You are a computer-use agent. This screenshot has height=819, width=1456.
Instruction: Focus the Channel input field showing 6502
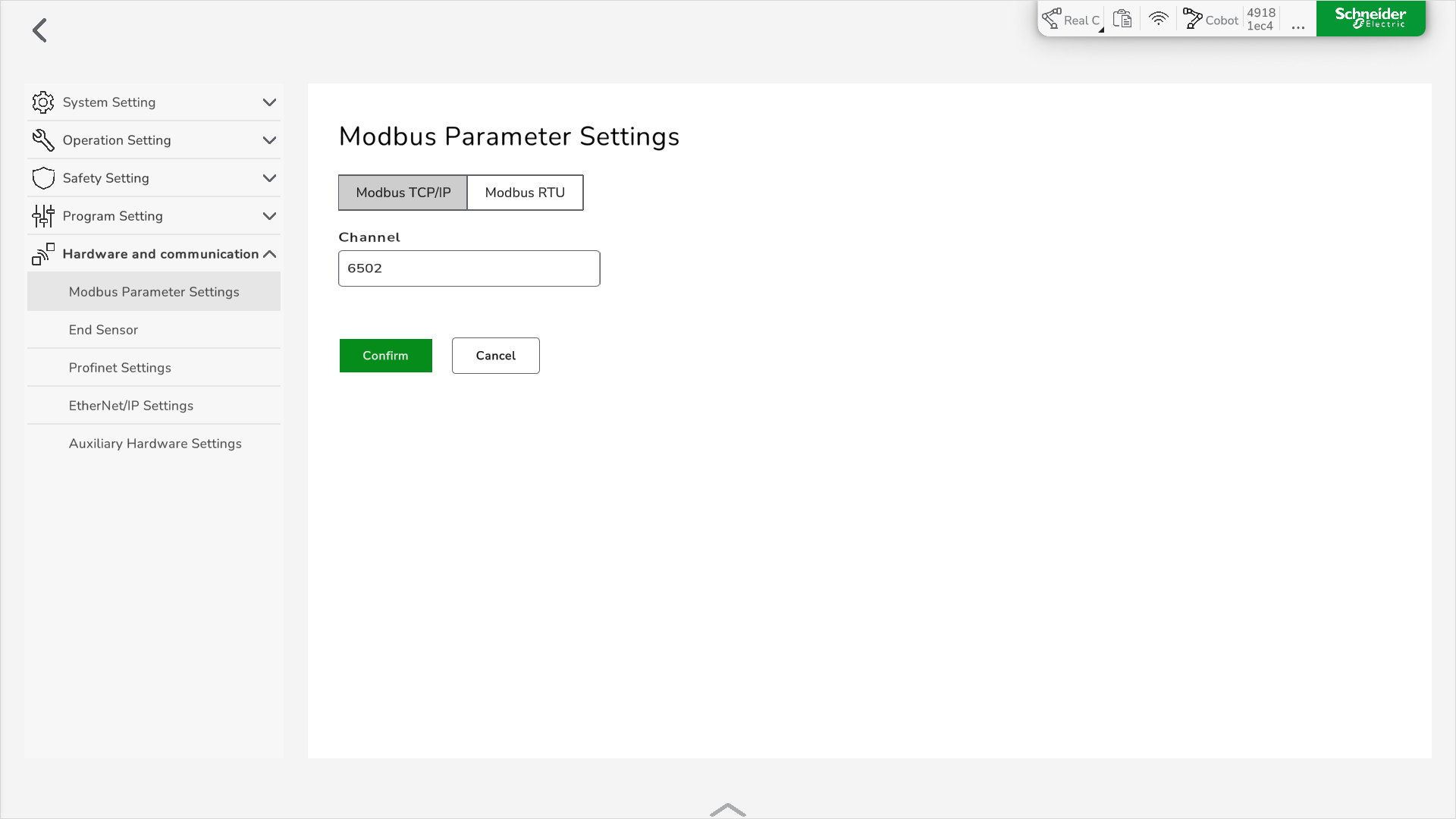click(469, 268)
